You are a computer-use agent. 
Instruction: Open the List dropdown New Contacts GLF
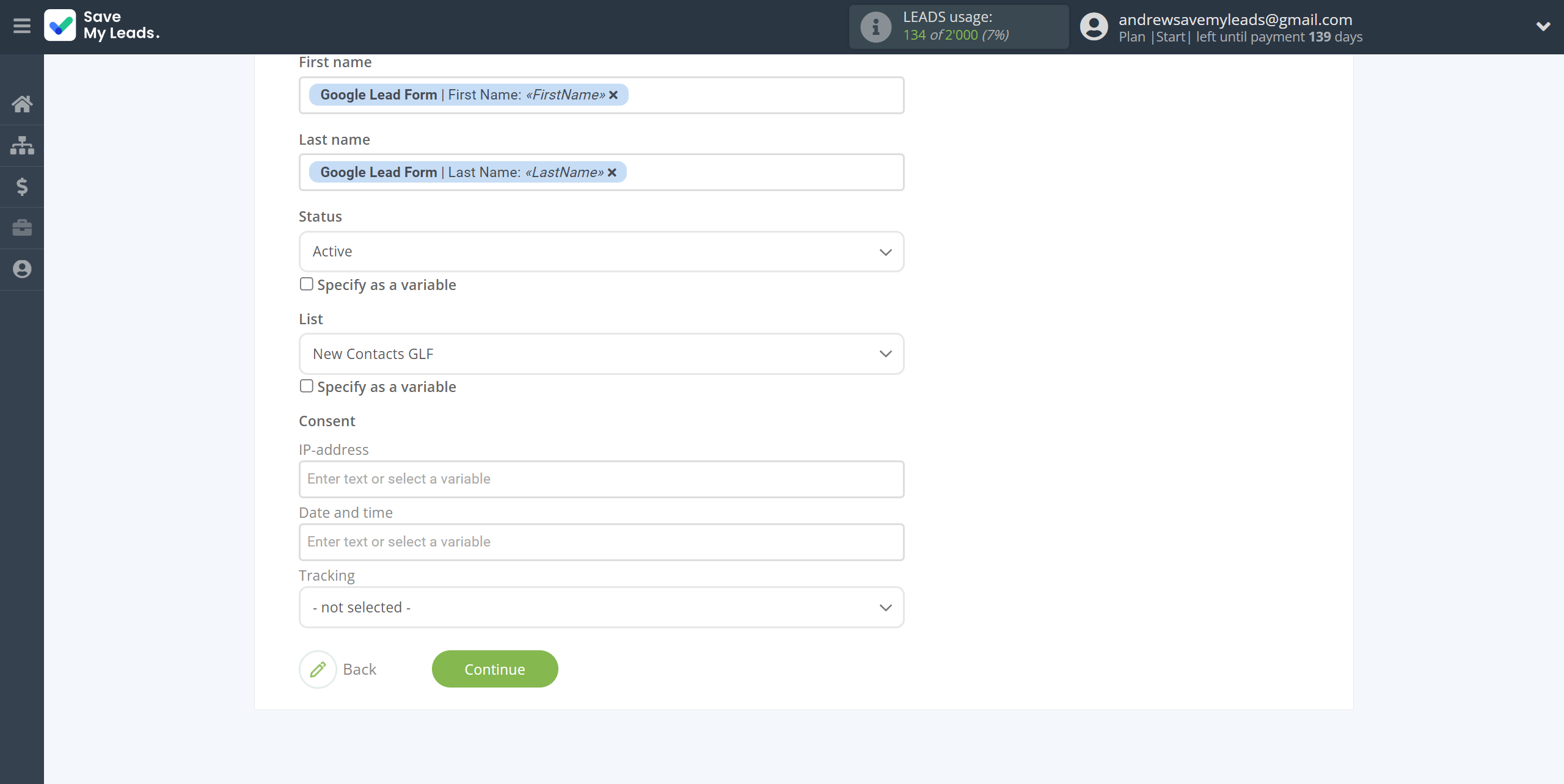click(x=601, y=354)
